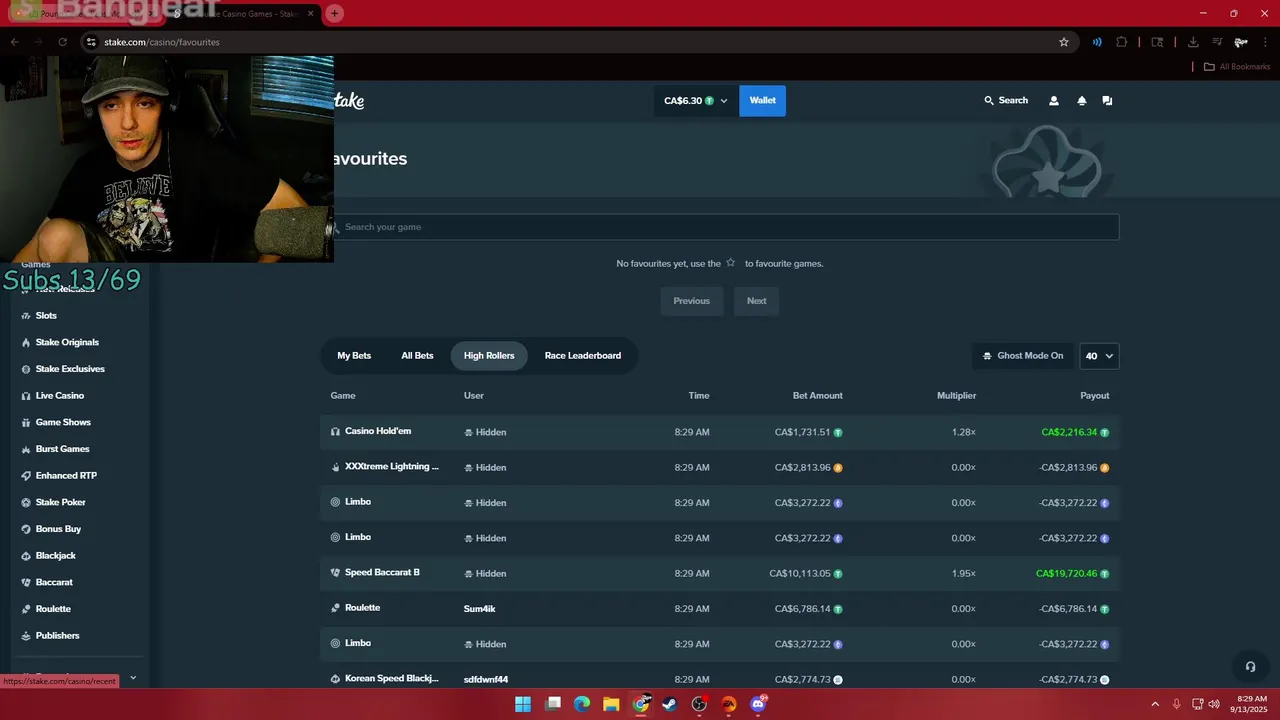This screenshot has width=1280, height=720.
Task: Click the CA$2,216.34 payout value
Action: pyautogui.click(x=1069, y=433)
